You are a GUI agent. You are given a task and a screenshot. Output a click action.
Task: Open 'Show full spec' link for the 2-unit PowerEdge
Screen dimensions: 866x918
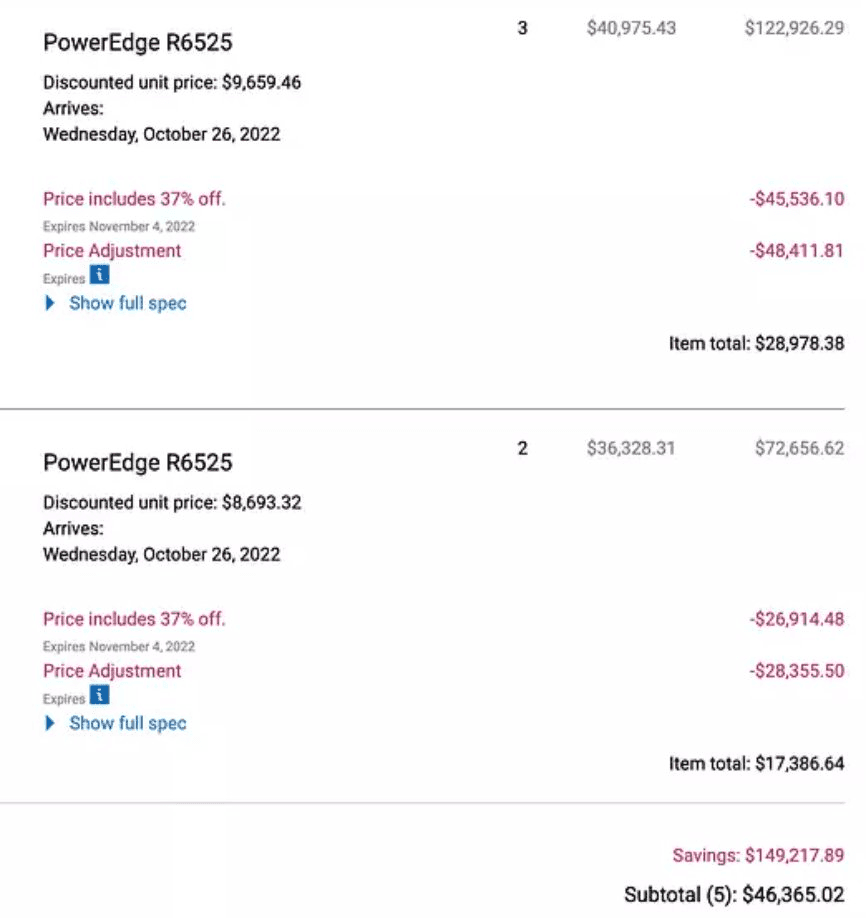click(127, 723)
